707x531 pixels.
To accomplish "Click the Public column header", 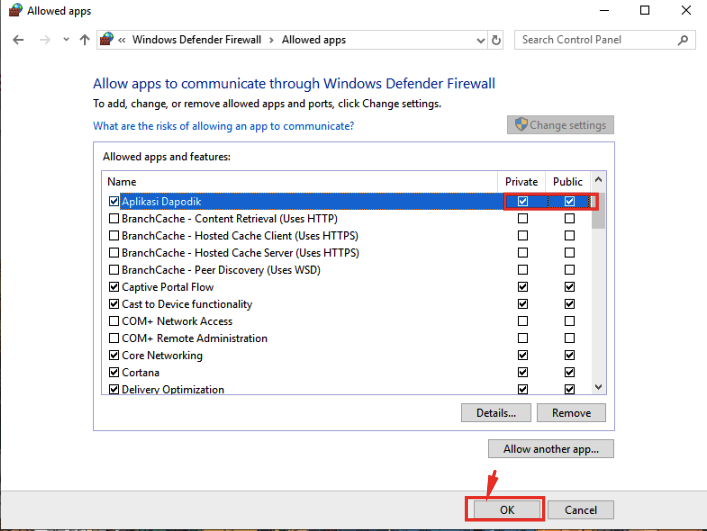I will click(x=568, y=182).
